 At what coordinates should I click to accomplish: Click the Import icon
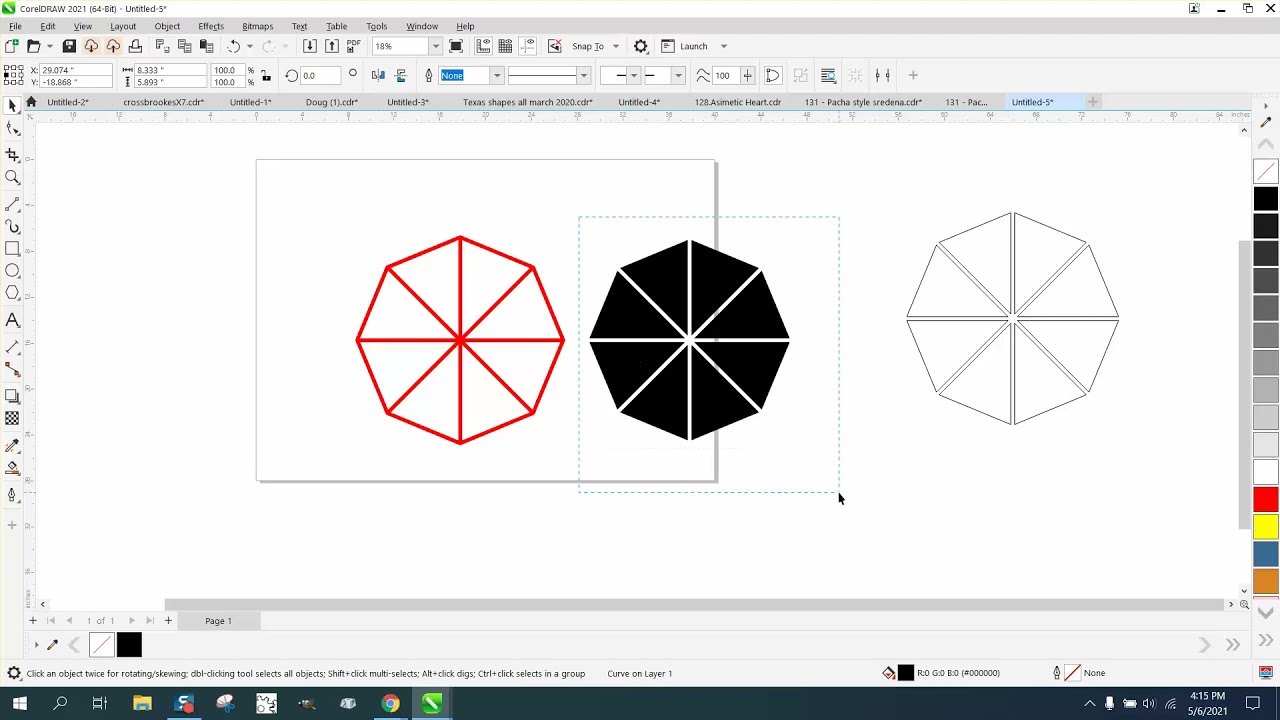tap(310, 46)
